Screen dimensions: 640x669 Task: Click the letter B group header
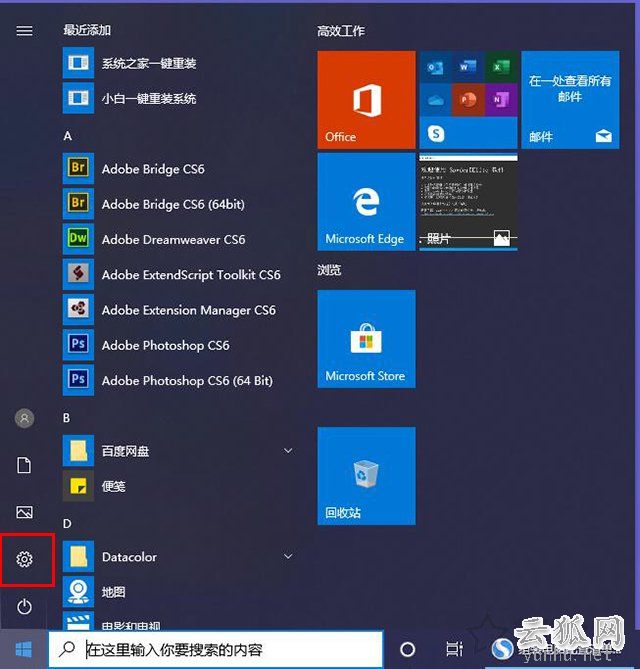[x=67, y=418]
